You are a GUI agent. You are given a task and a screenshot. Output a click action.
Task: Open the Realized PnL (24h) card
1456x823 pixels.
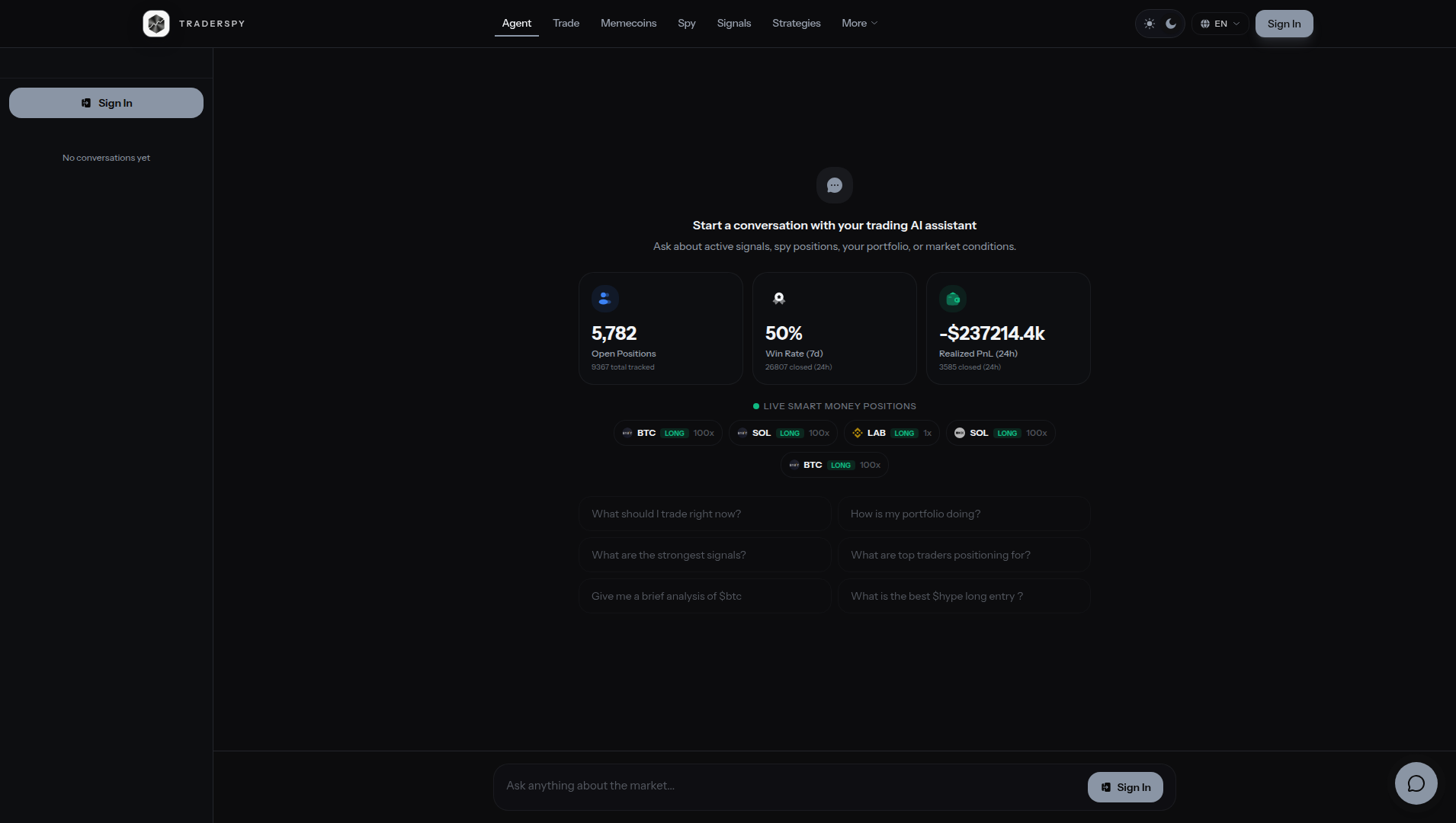pos(1009,328)
